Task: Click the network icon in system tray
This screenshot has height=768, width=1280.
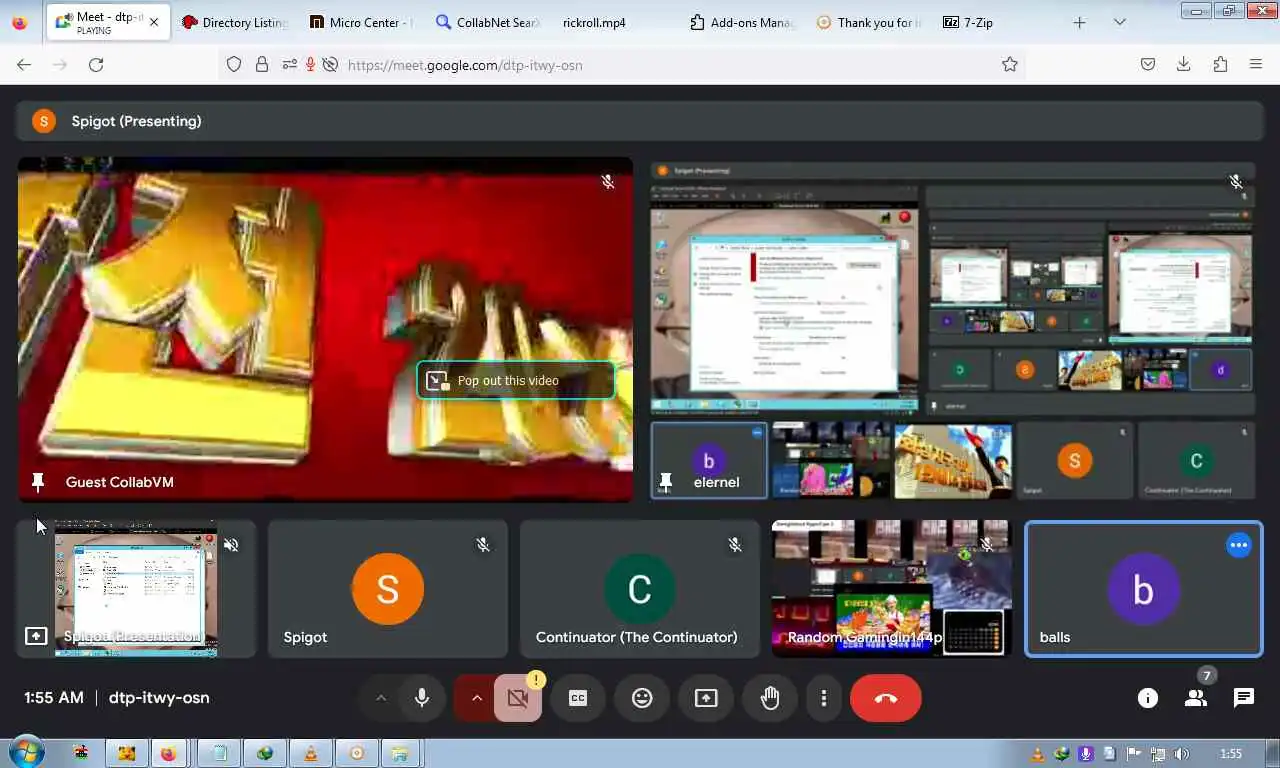Action: click(x=1158, y=754)
